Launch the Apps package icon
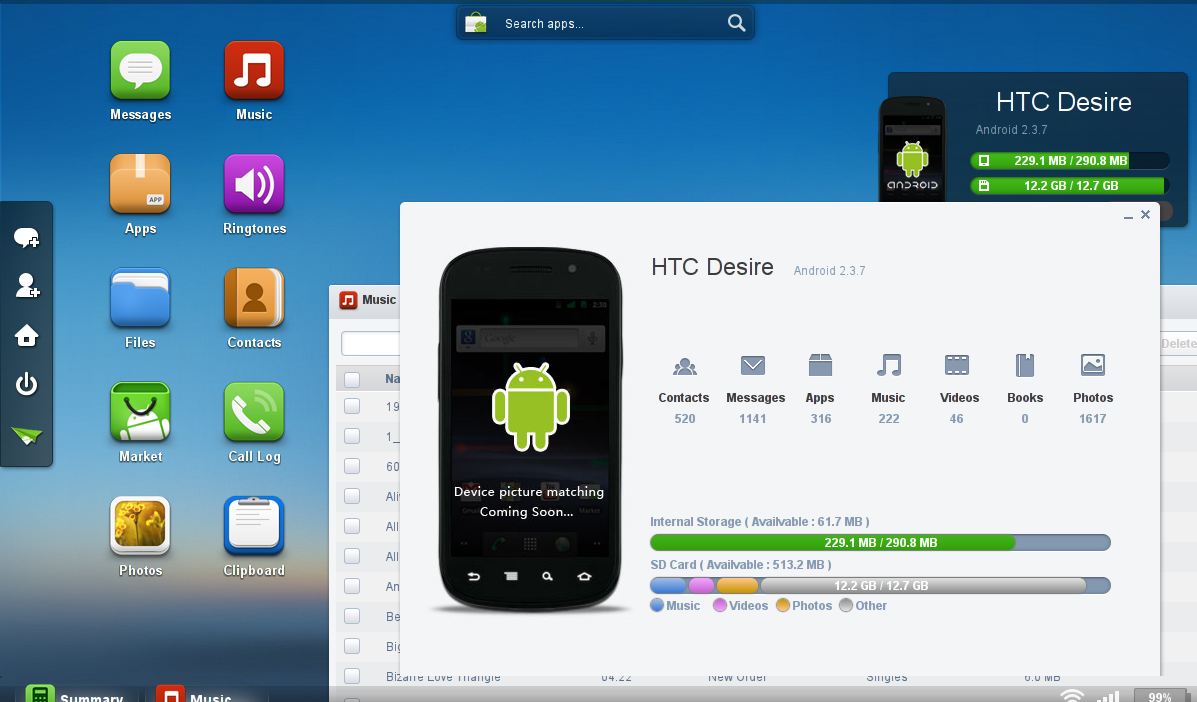The height and width of the screenshot is (702, 1197). coord(140,184)
